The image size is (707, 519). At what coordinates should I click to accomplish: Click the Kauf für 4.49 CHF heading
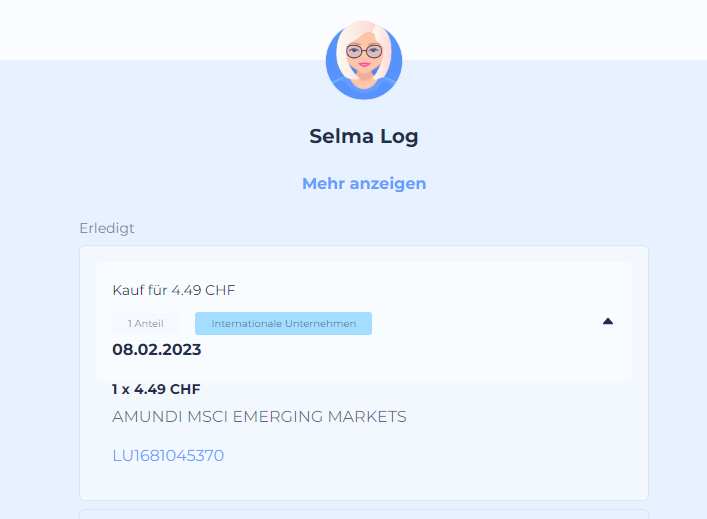[174, 290]
